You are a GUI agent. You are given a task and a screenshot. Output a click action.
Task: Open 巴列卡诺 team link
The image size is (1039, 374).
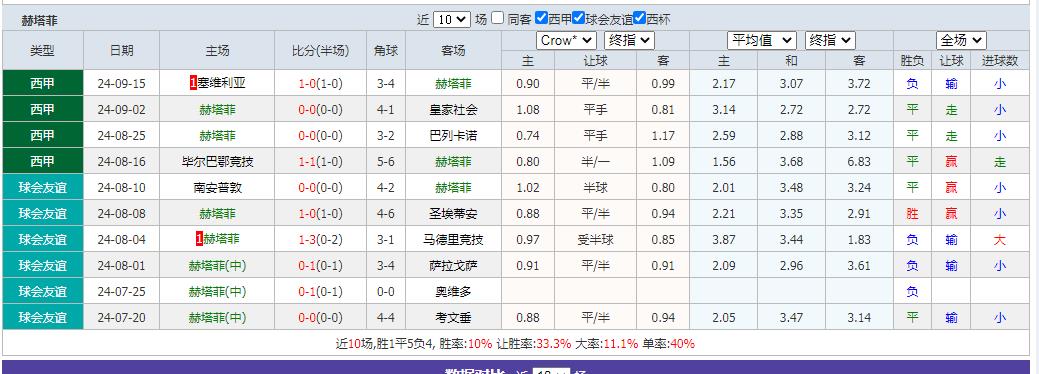pos(453,136)
